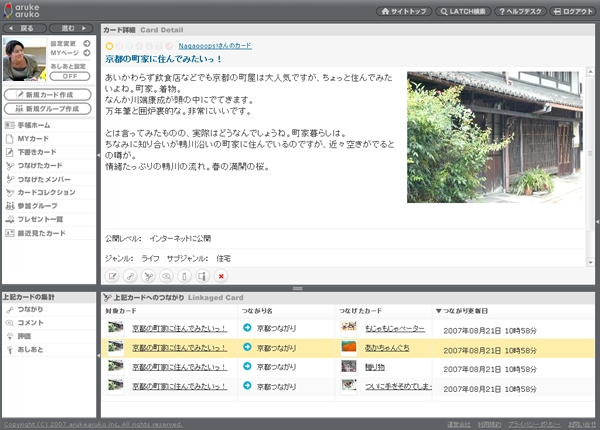600x430 pixels.
Task: Click the profile photo thumbnail
Action: pos(24,59)
